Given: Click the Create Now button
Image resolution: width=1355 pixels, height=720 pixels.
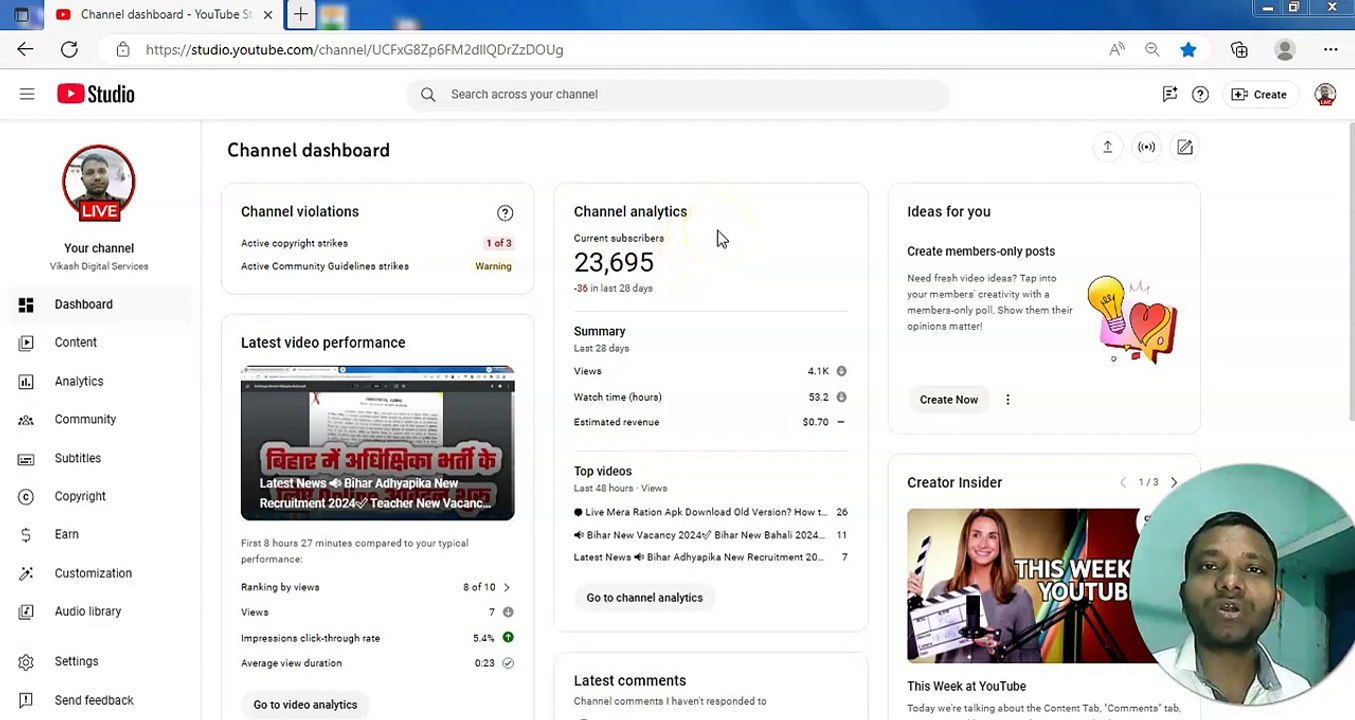Looking at the screenshot, I should point(949,399).
